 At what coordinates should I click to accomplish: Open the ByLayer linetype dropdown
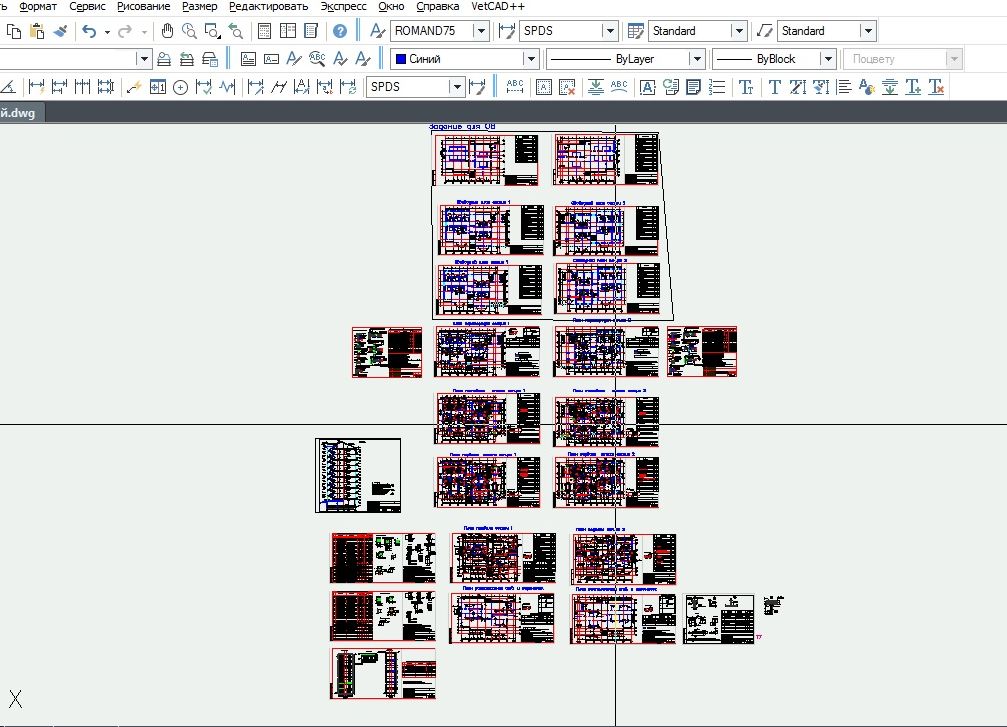click(x=696, y=59)
